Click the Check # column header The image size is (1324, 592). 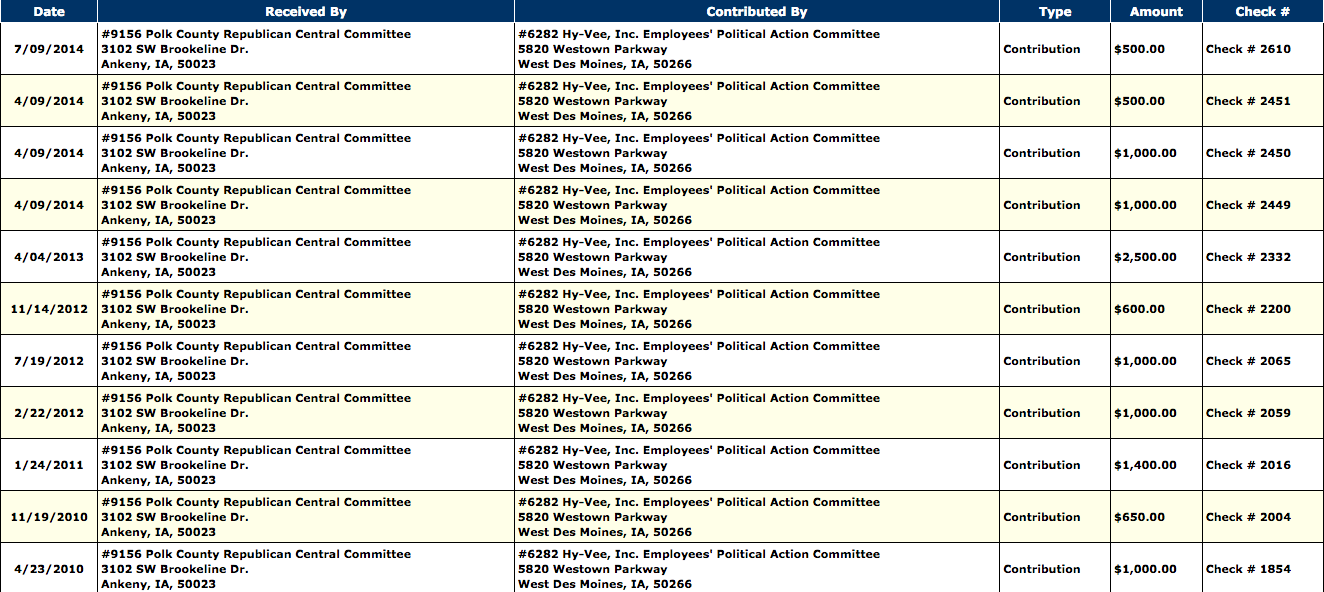pos(1263,12)
